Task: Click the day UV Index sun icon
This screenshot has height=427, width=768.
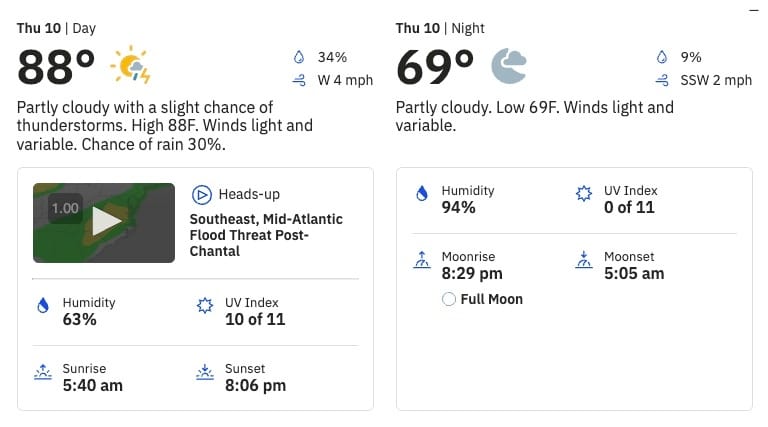Action: [205, 306]
